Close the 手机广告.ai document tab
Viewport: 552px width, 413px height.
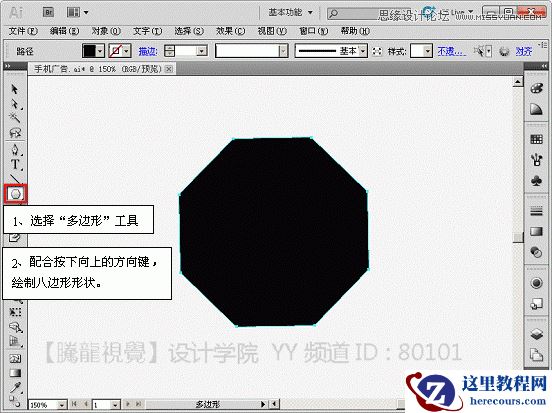click(x=169, y=69)
